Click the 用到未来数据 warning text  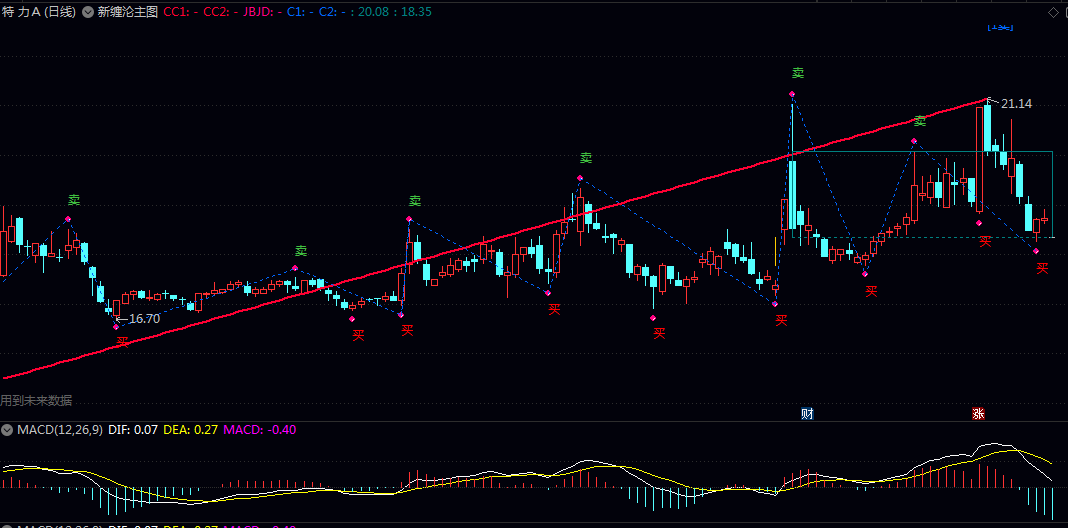pos(37,400)
